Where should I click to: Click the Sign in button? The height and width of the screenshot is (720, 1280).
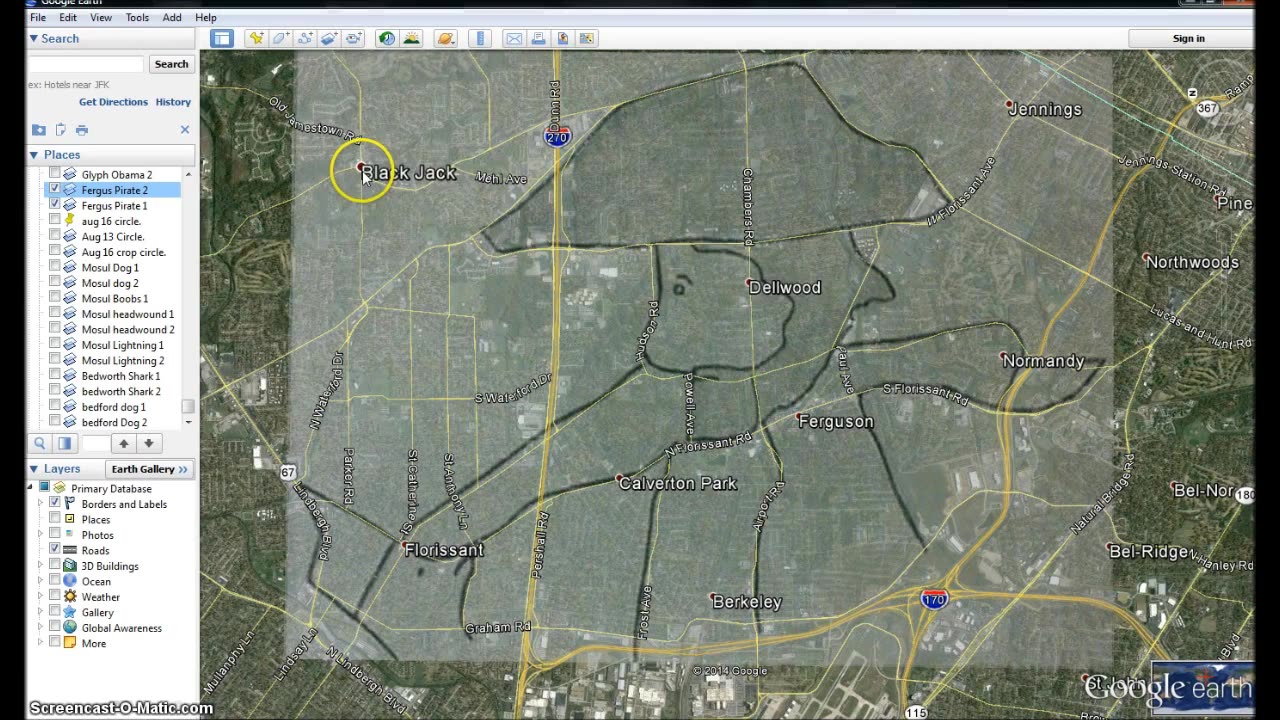click(x=1188, y=38)
